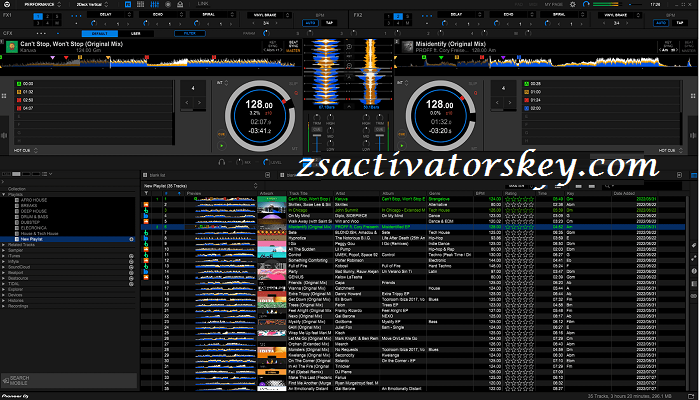Click the SEARCH MOBILE button
This screenshot has width=700, height=400.
[x=69, y=380]
